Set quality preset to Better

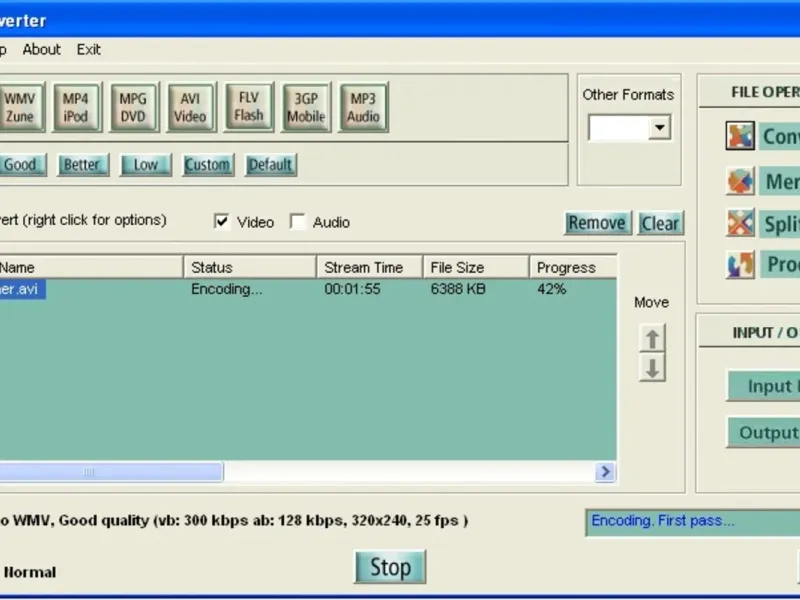pos(83,165)
